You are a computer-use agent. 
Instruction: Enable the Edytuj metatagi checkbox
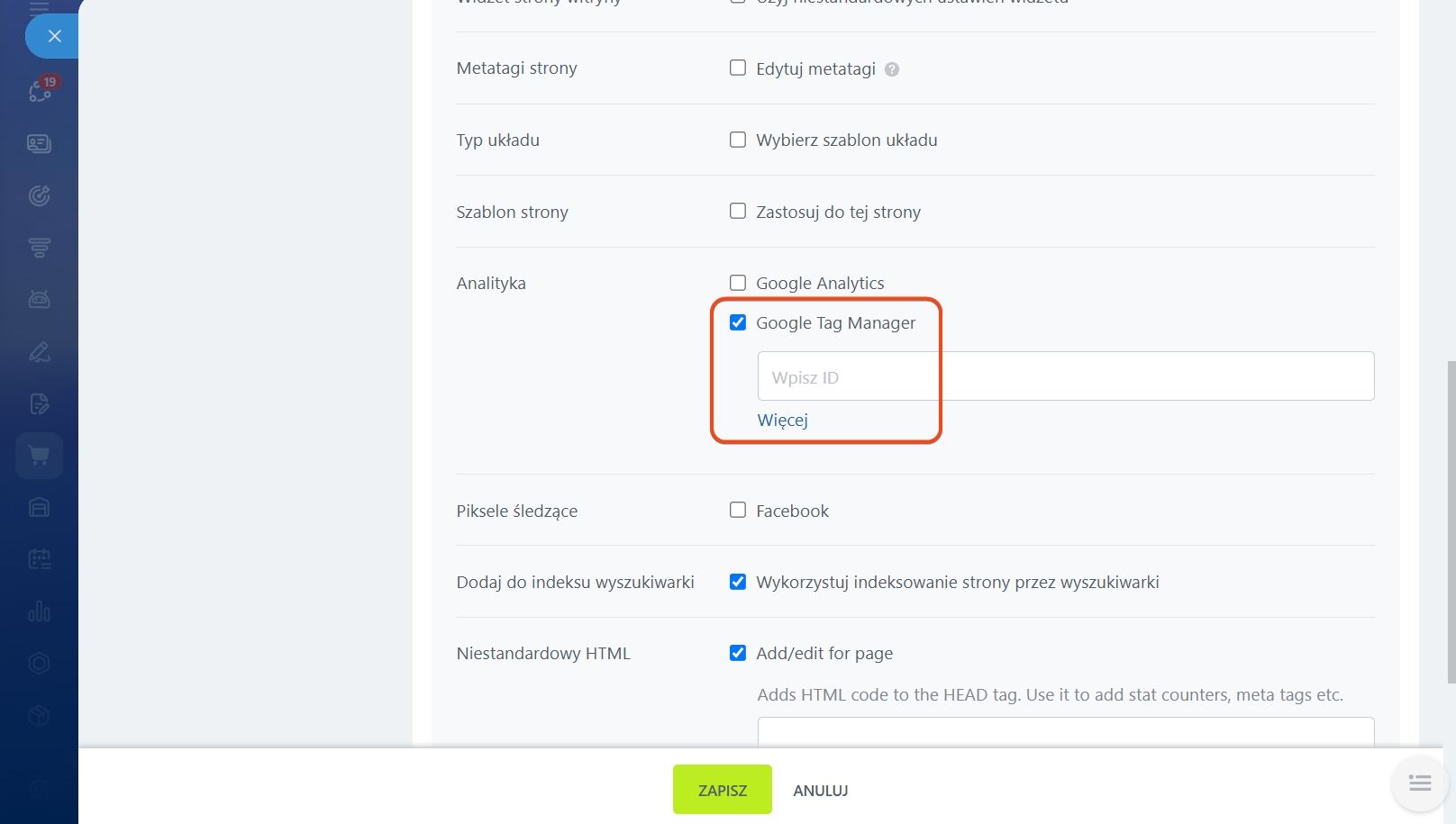tap(738, 68)
